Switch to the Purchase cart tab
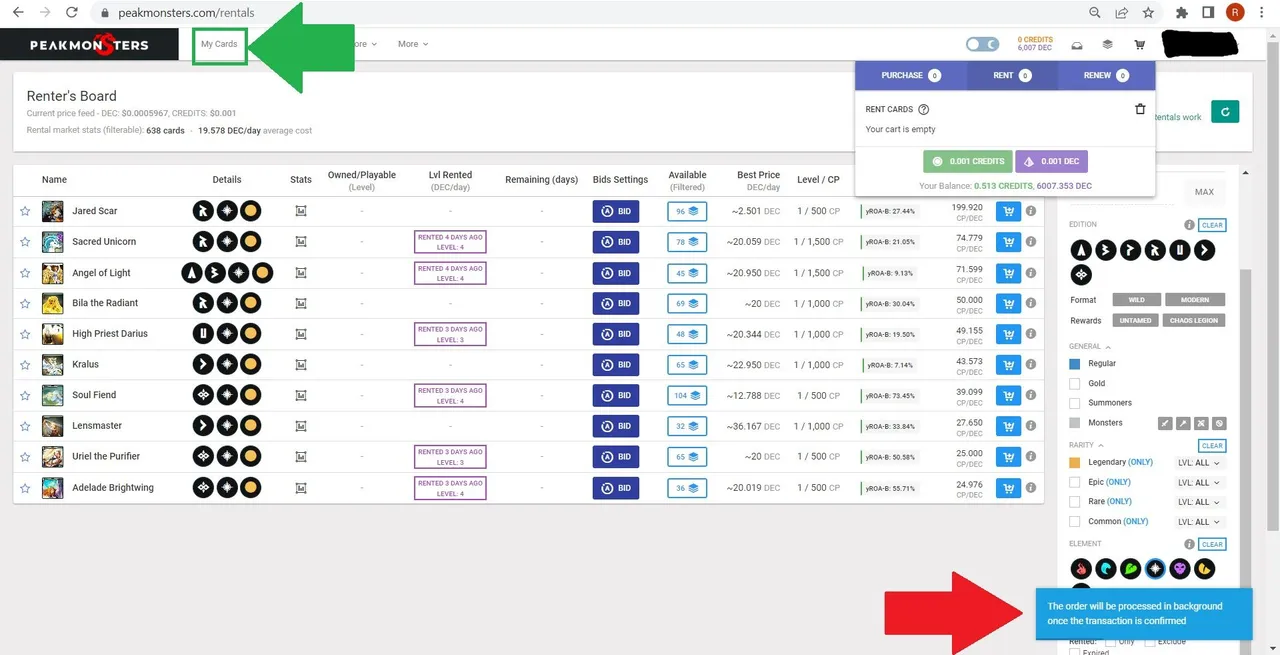This screenshot has height=655, width=1280. click(x=911, y=75)
